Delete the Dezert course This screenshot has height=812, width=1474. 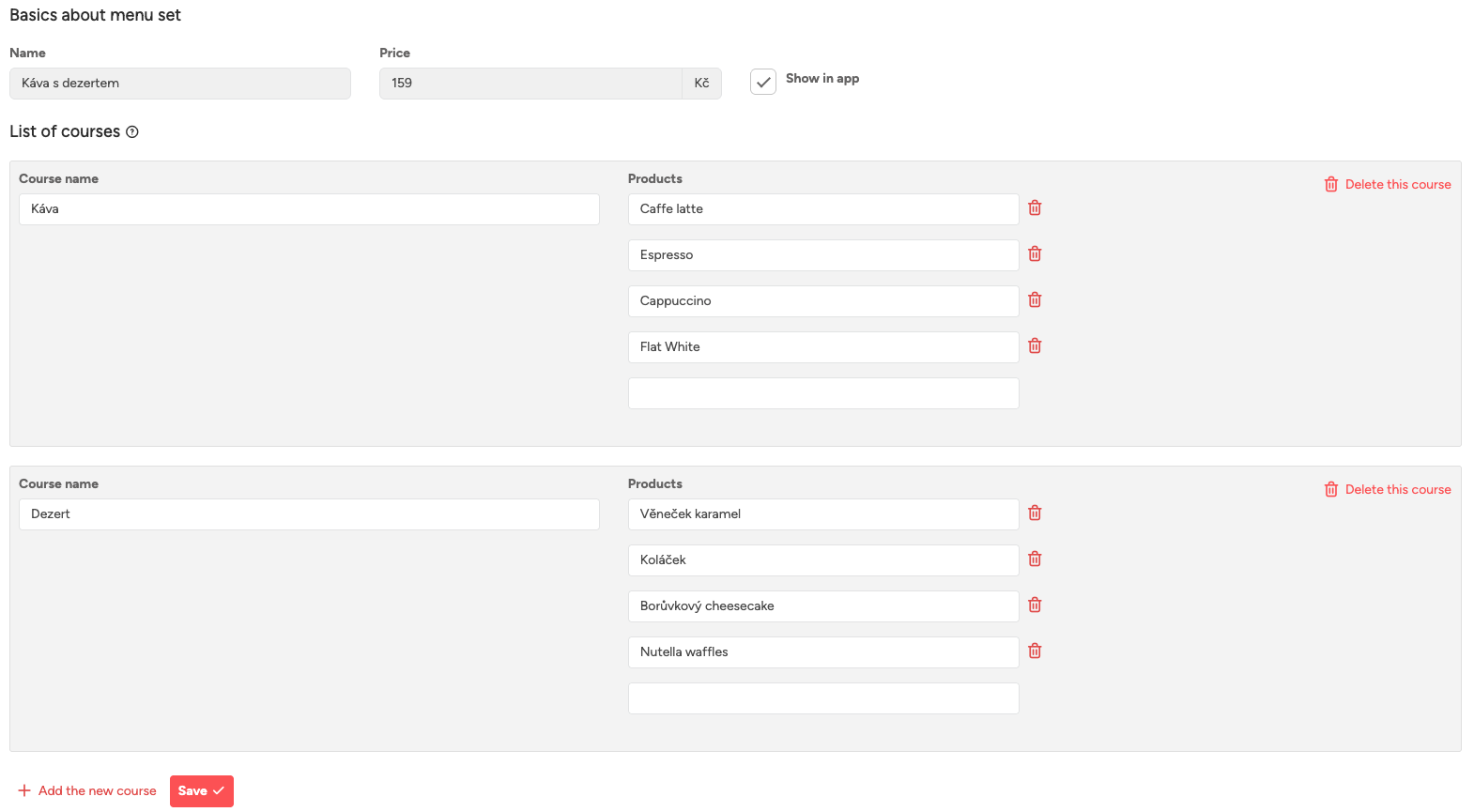[1388, 490]
